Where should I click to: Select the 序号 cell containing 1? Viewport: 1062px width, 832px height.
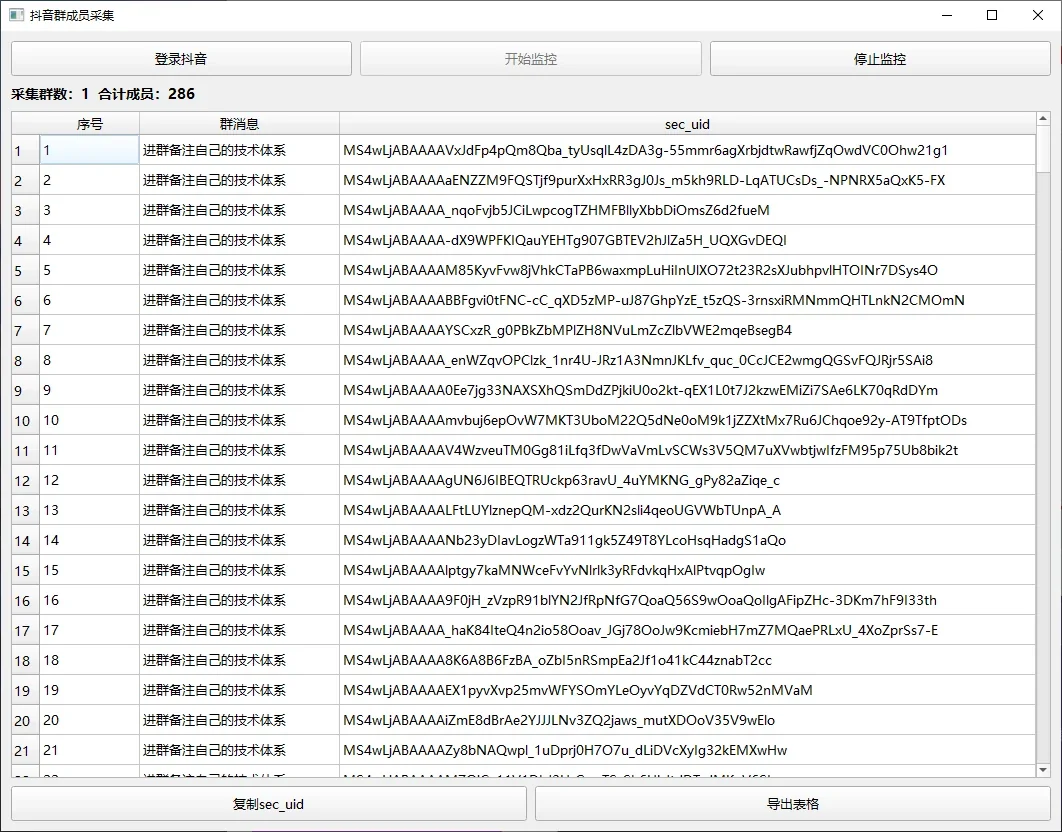coord(89,150)
